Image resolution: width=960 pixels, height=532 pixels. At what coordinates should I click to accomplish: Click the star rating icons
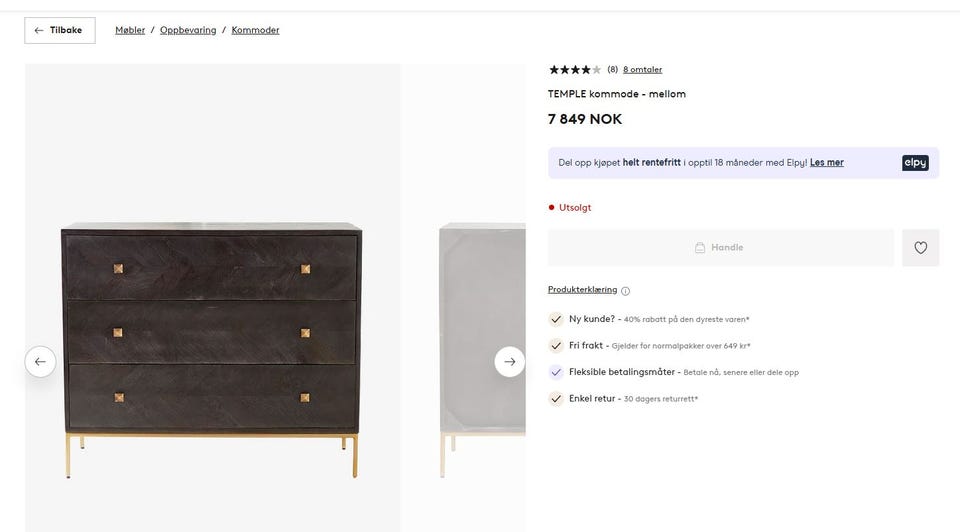(x=575, y=70)
